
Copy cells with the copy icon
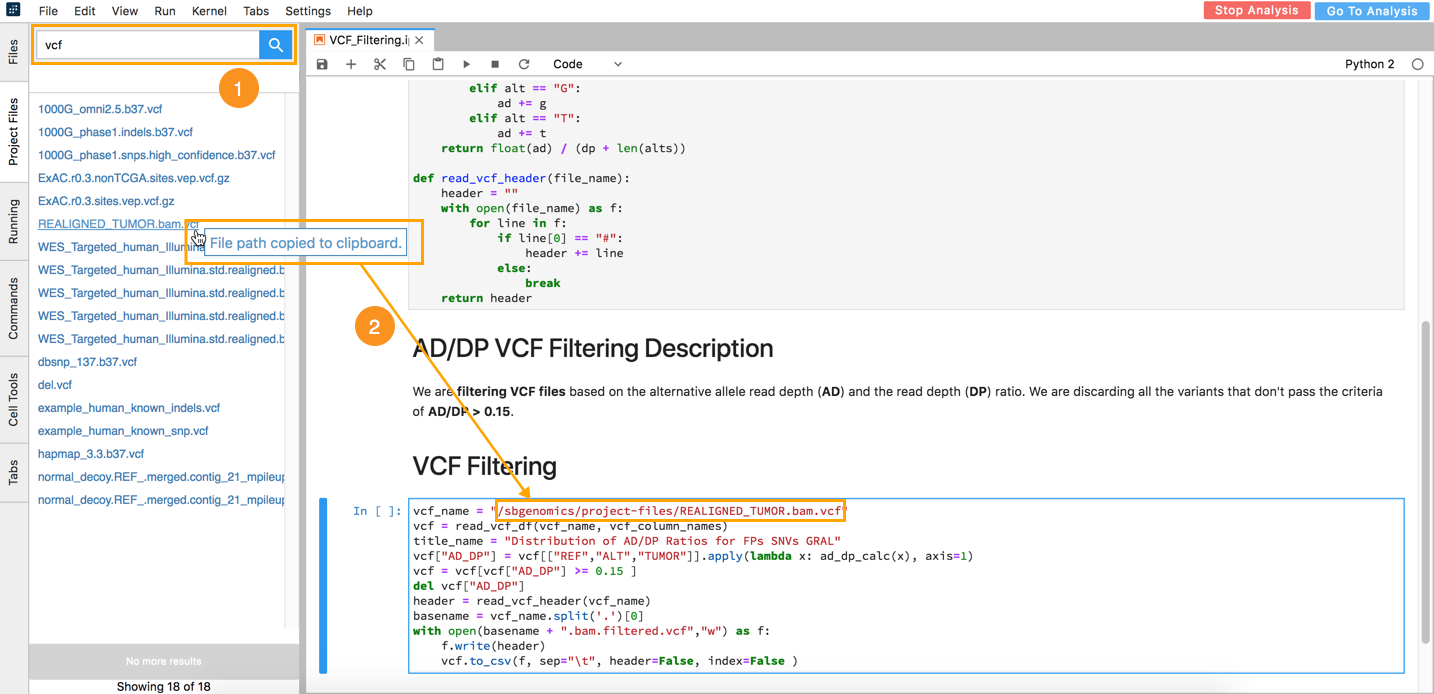click(x=408, y=63)
